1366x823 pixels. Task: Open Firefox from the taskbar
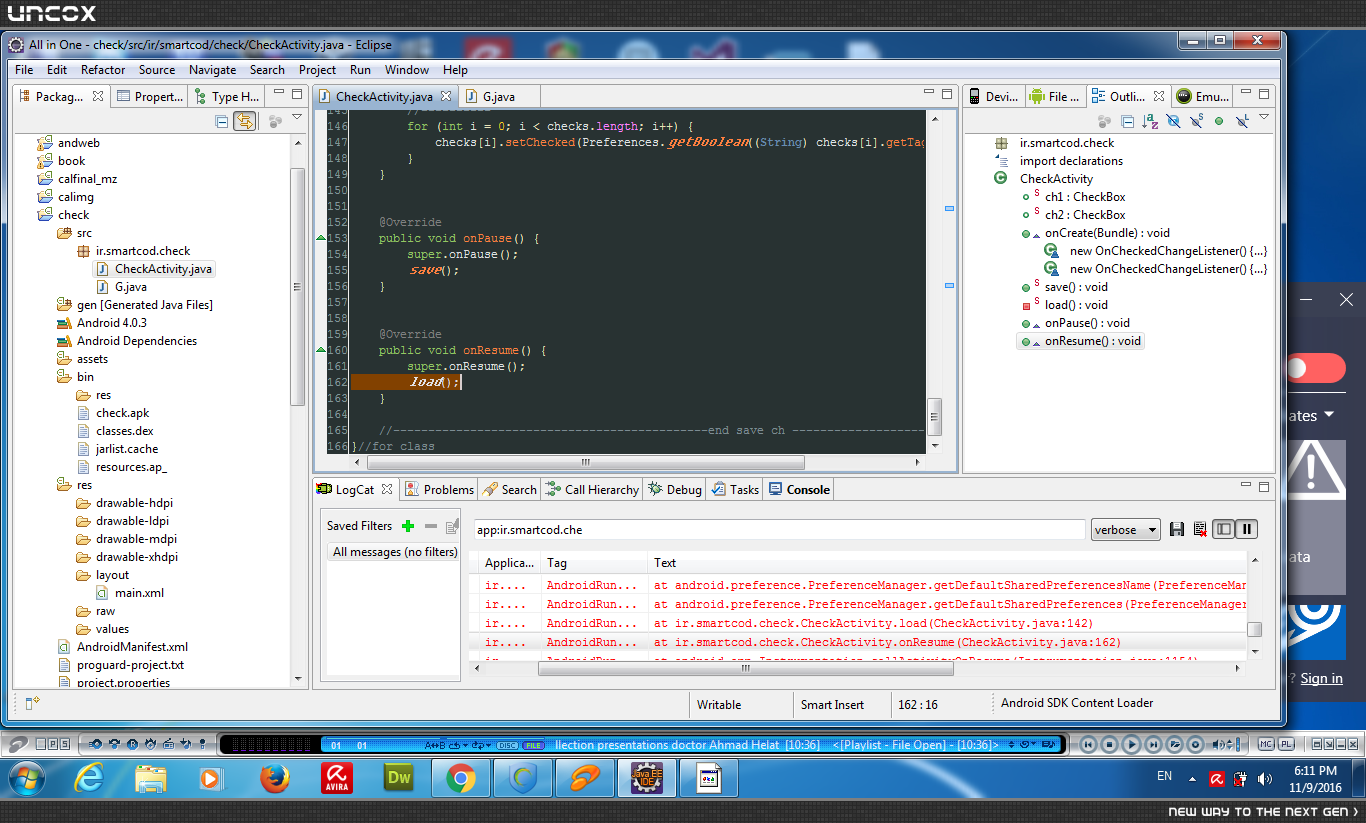tap(274, 777)
